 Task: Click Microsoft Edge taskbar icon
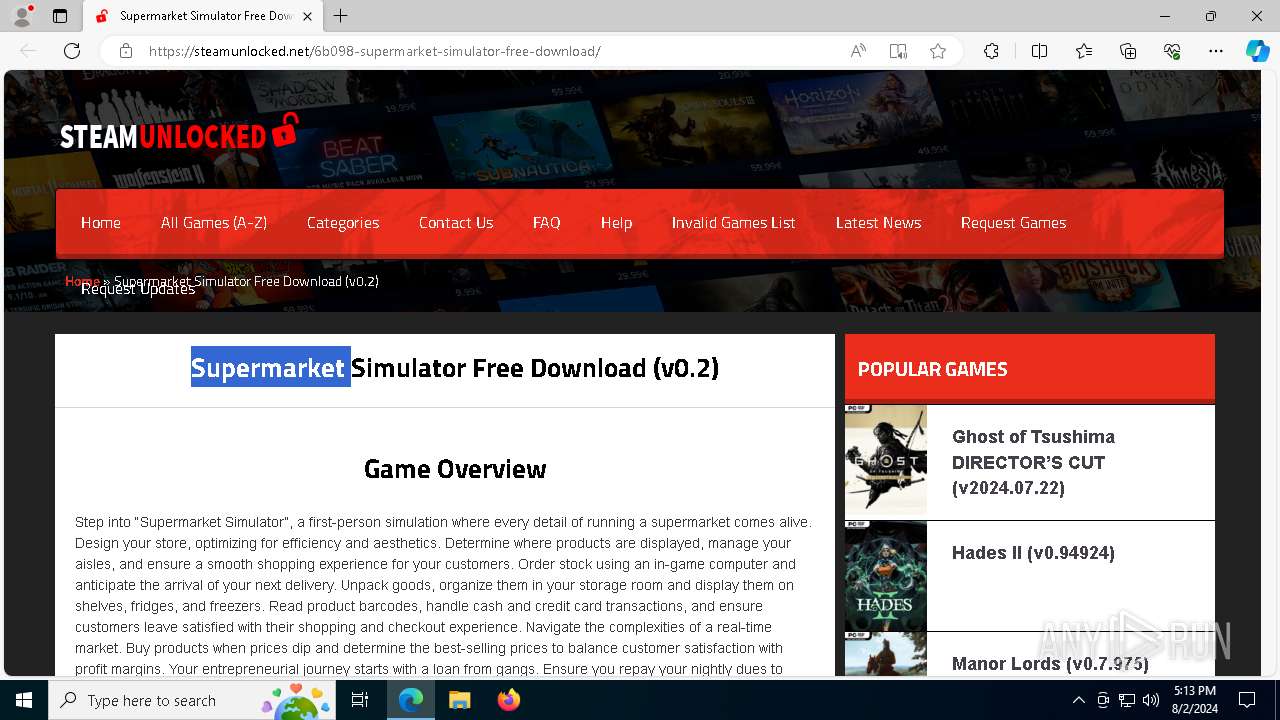(x=411, y=700)
